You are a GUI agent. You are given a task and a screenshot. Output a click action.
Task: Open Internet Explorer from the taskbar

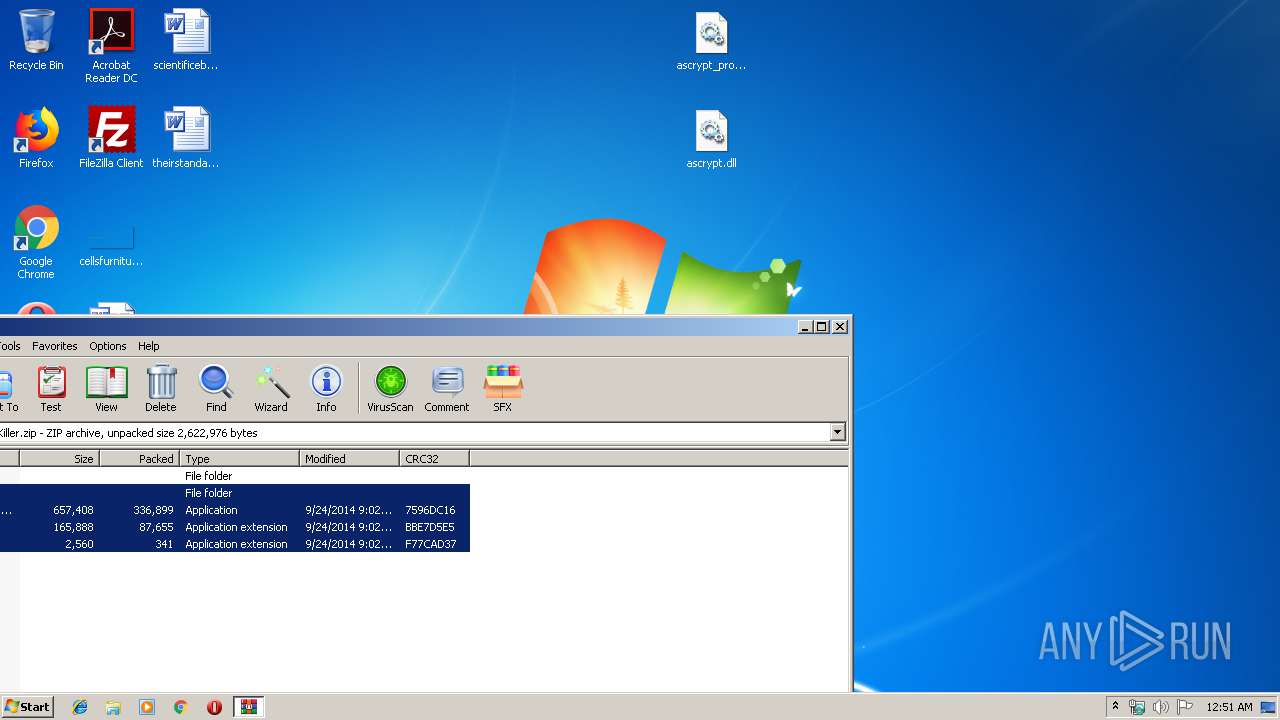tap(80, 707)
